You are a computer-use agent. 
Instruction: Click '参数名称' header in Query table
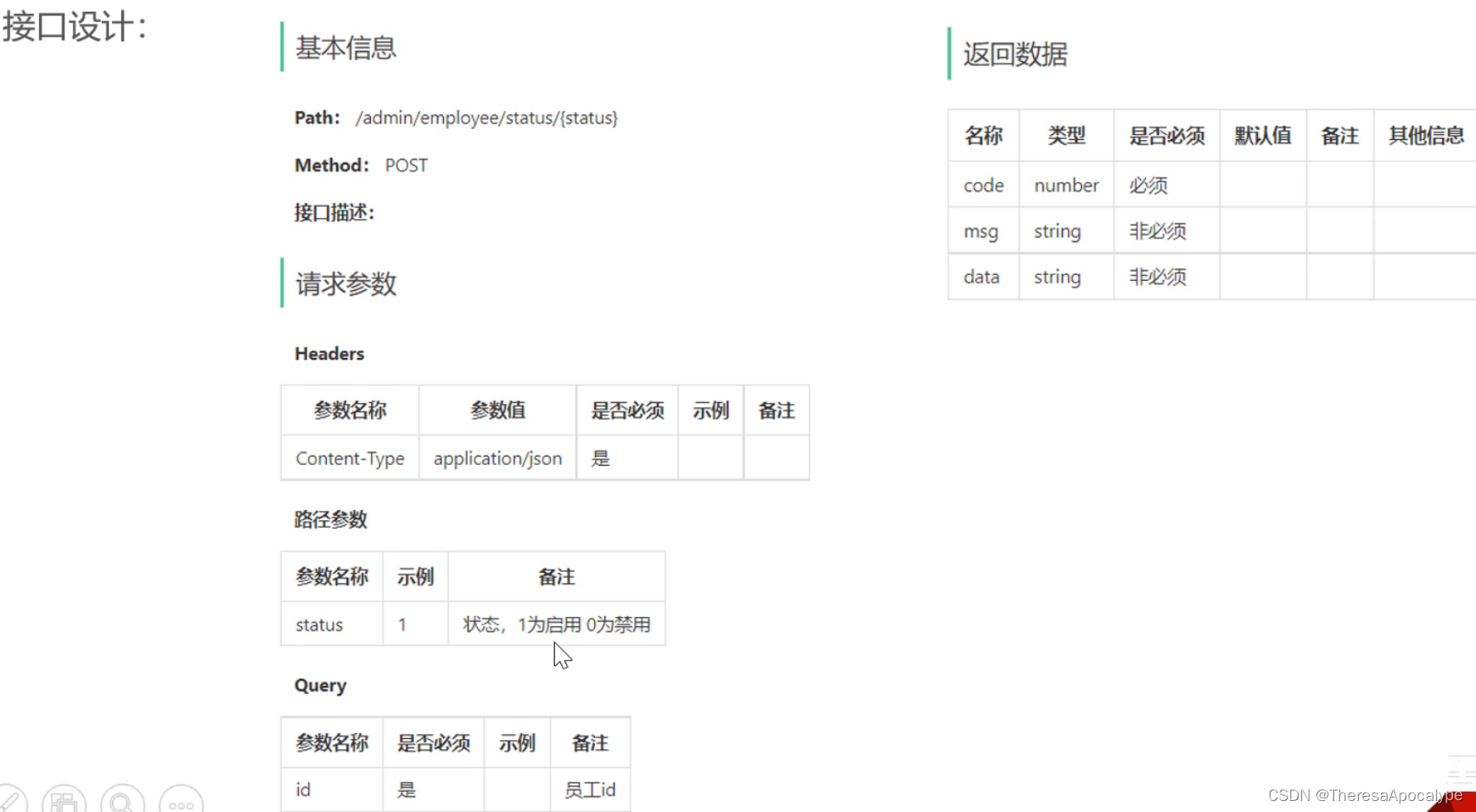tap(332, 743)
